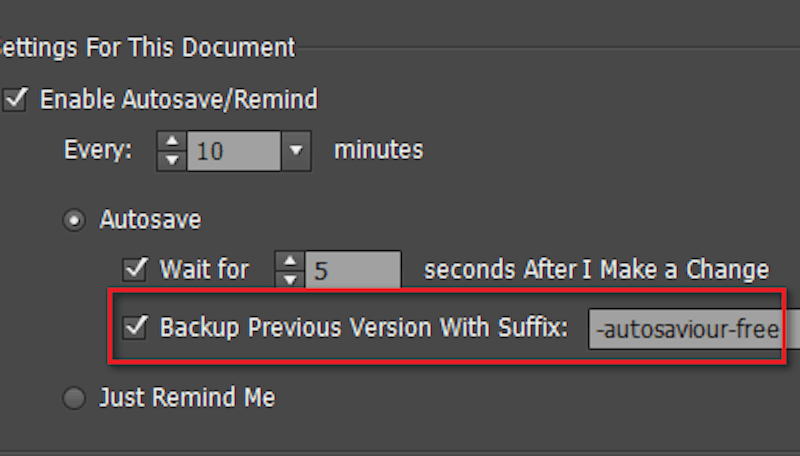The height and width of the screenshot is (456, 800).
Task: Open the minutes interval dropdown arrow
Action: (295, 151)
